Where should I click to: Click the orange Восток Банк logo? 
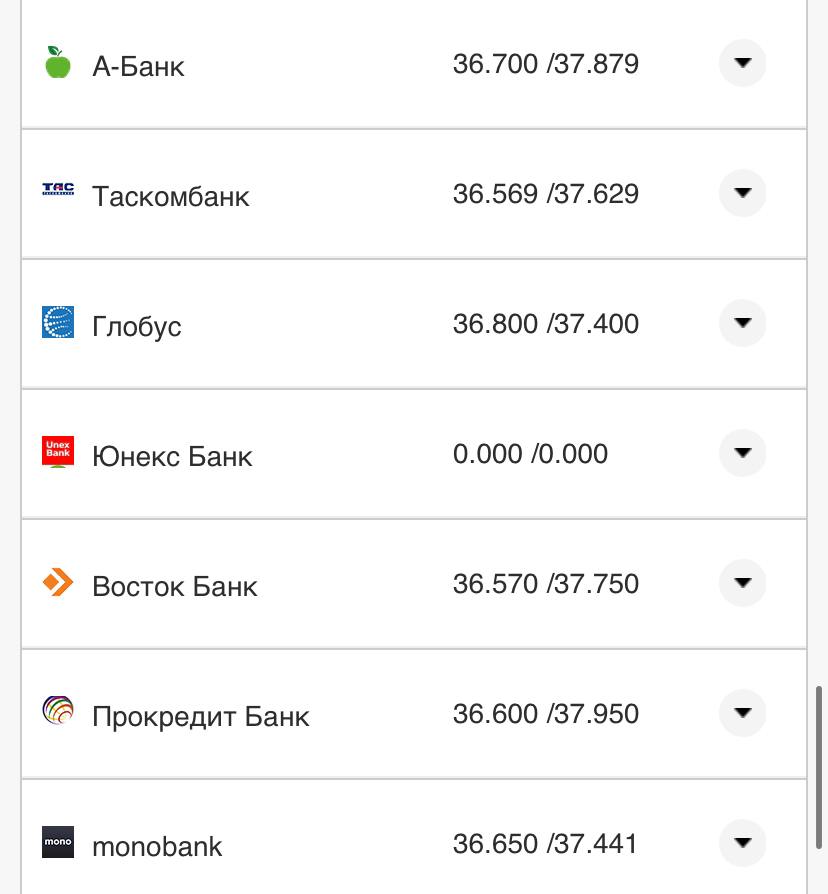pyautogui.click(x=58, y=582)
